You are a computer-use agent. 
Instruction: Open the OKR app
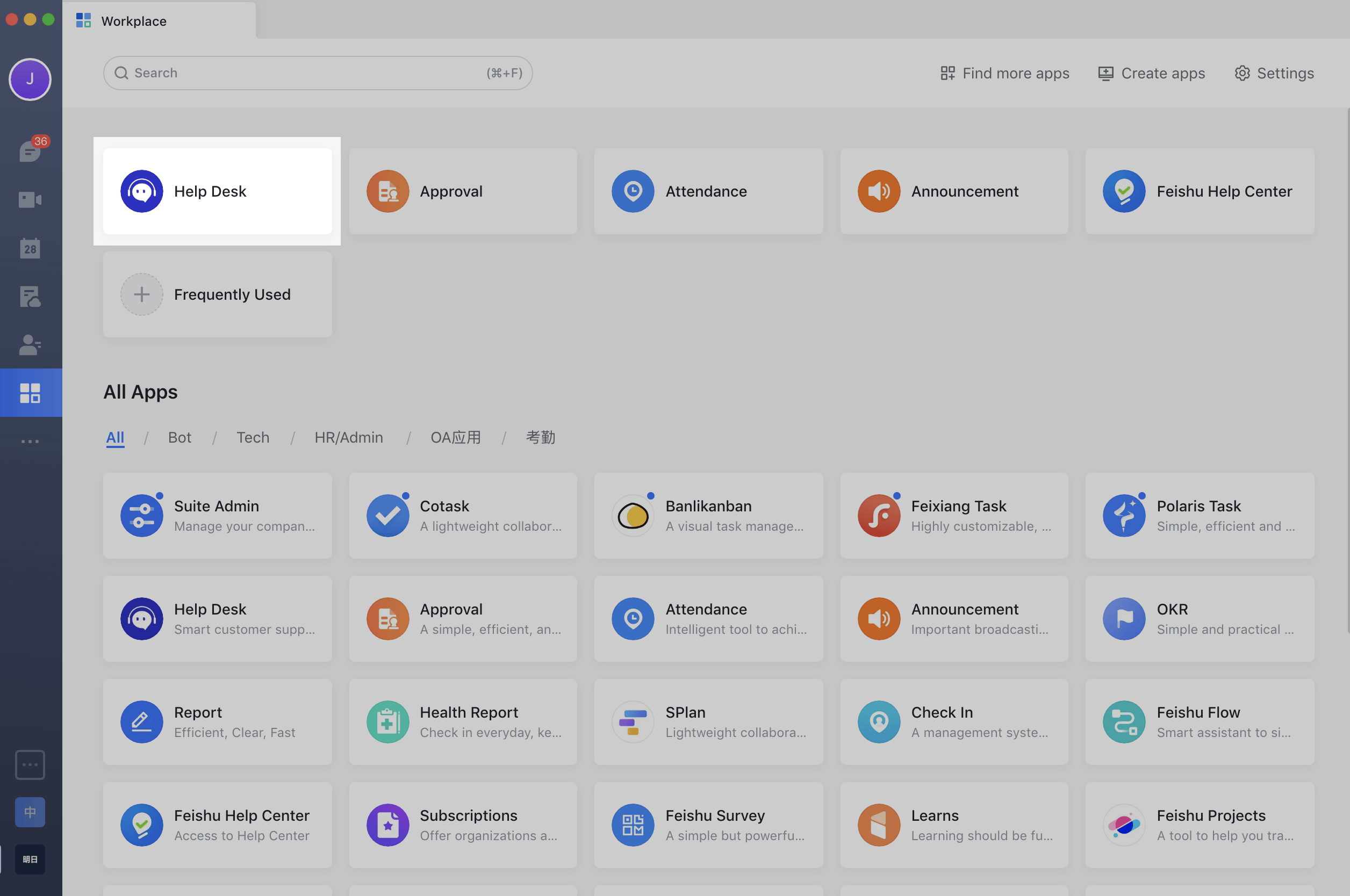[x=1200, y=619]
